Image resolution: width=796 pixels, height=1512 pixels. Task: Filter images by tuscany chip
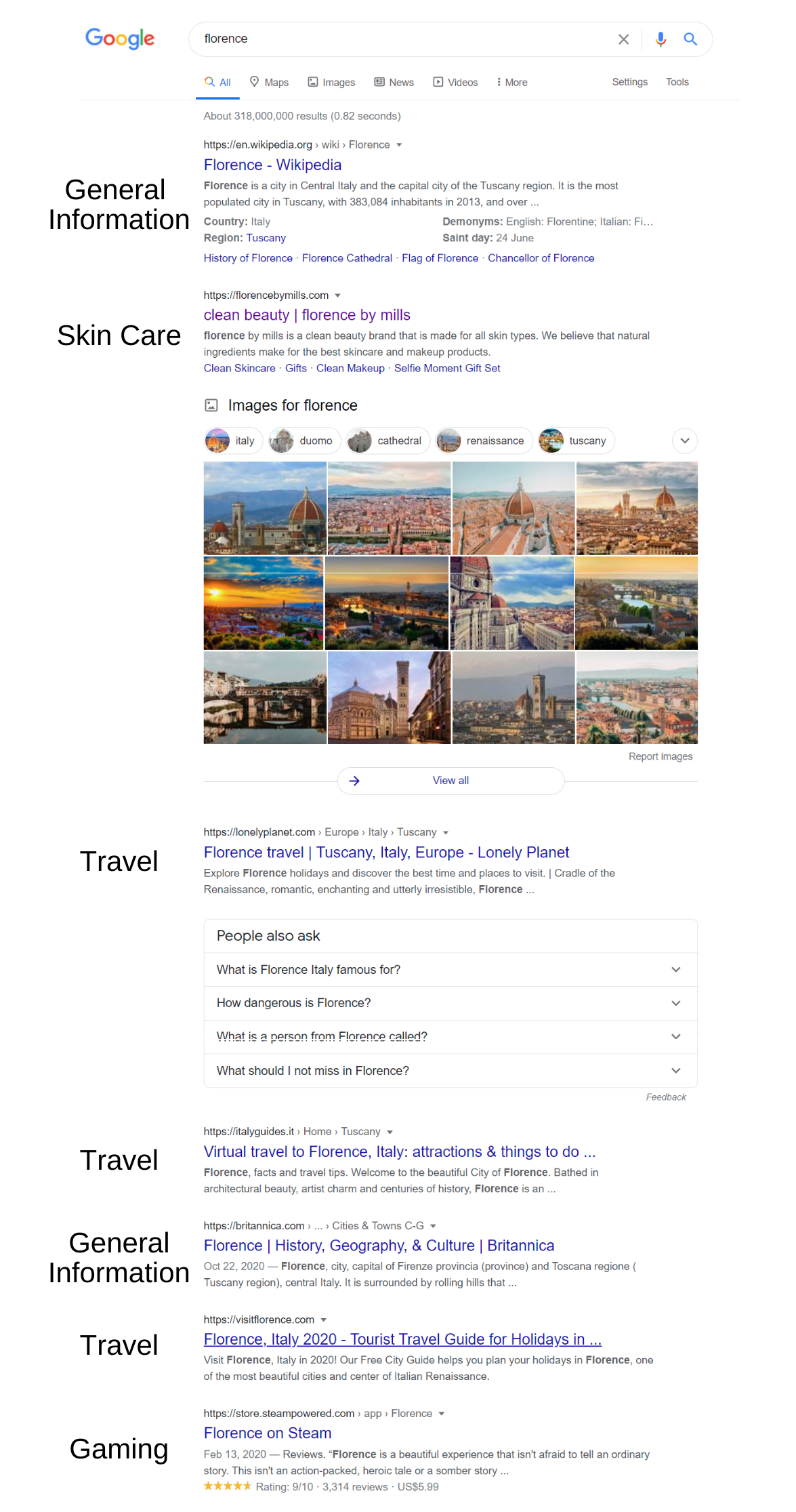(x=577, y=441)
